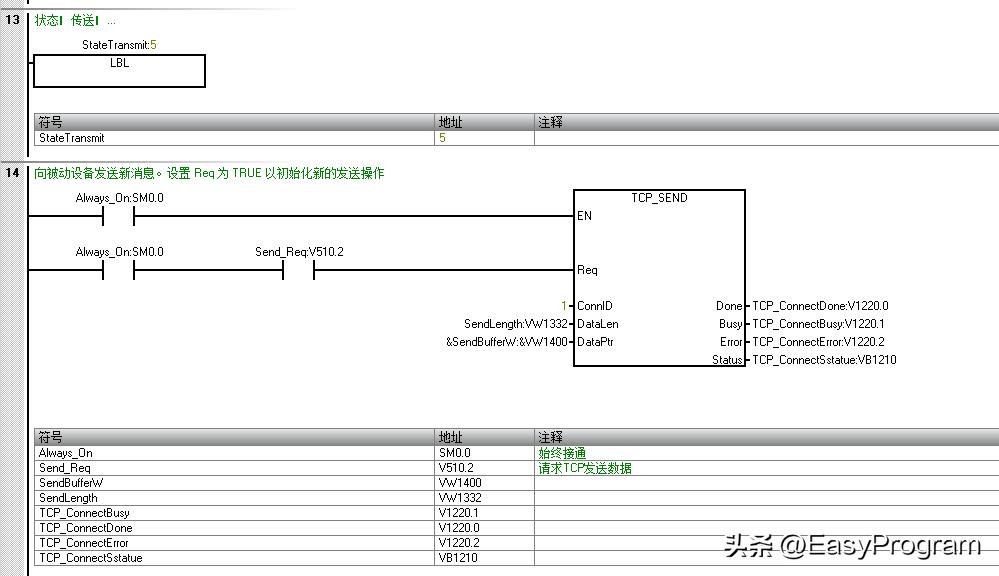Click the Error output pin label

tap(731, 342)
